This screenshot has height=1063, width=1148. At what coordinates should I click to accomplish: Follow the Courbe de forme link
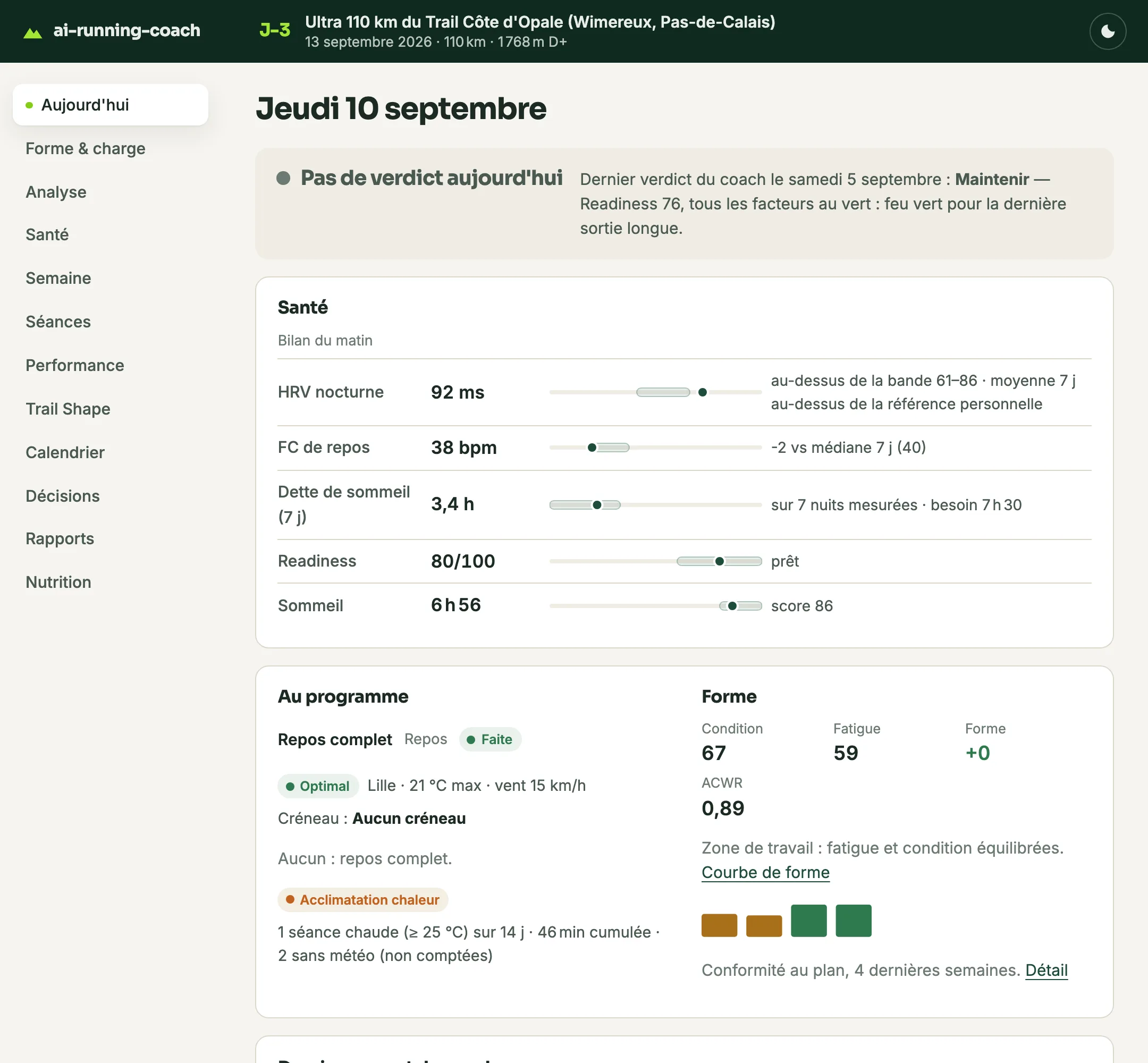pyautogui.click(x=765, y=872)
